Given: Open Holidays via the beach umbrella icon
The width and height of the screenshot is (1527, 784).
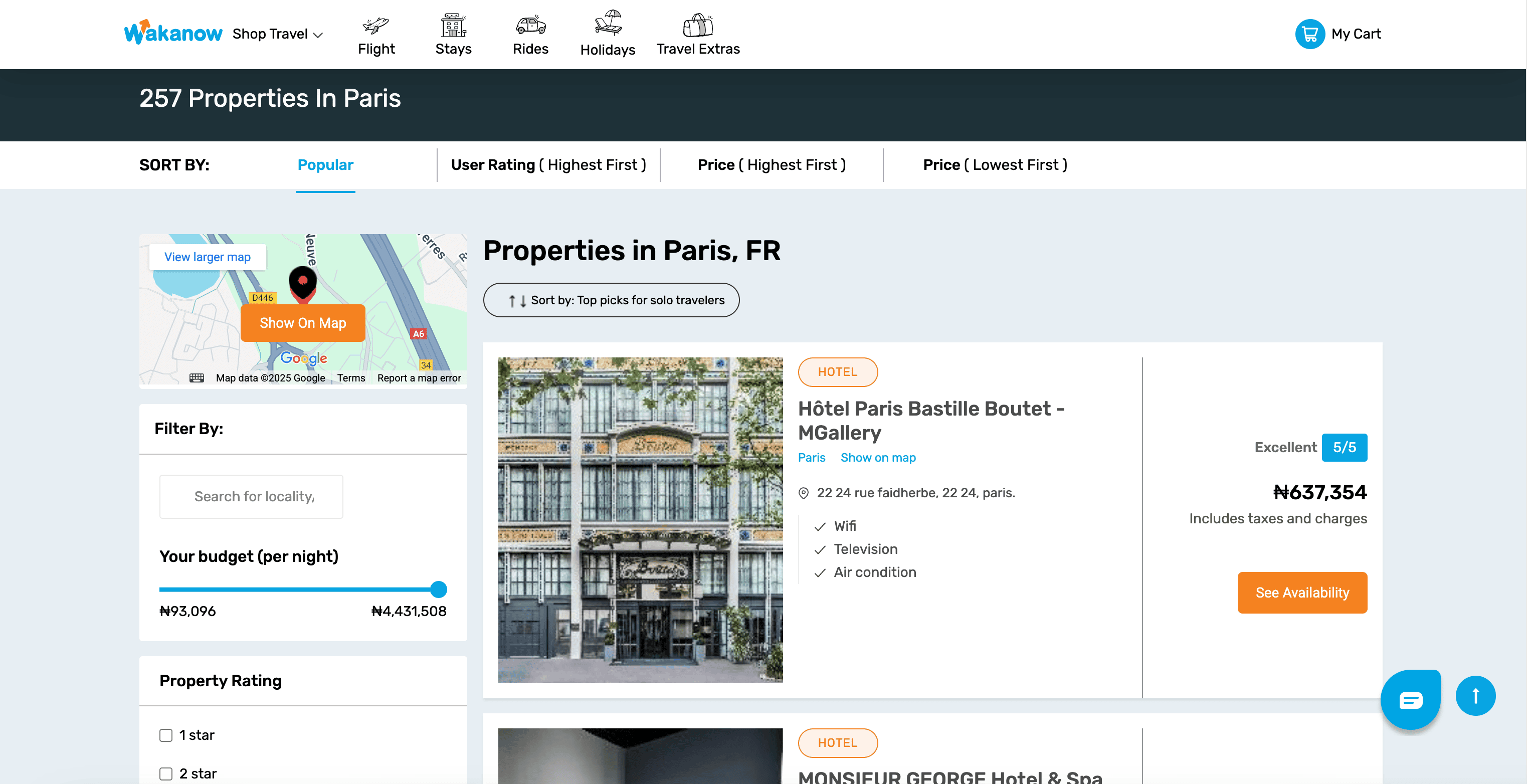Looking at the screenshot, I should click(x=607, y=24).
